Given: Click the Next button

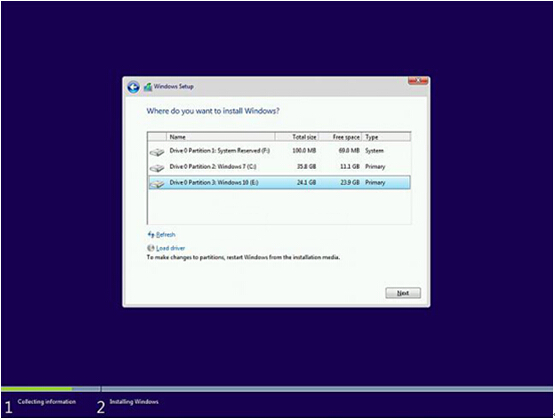Looking at the screenshot, I should pyautogui.click(x=403, y=293).
